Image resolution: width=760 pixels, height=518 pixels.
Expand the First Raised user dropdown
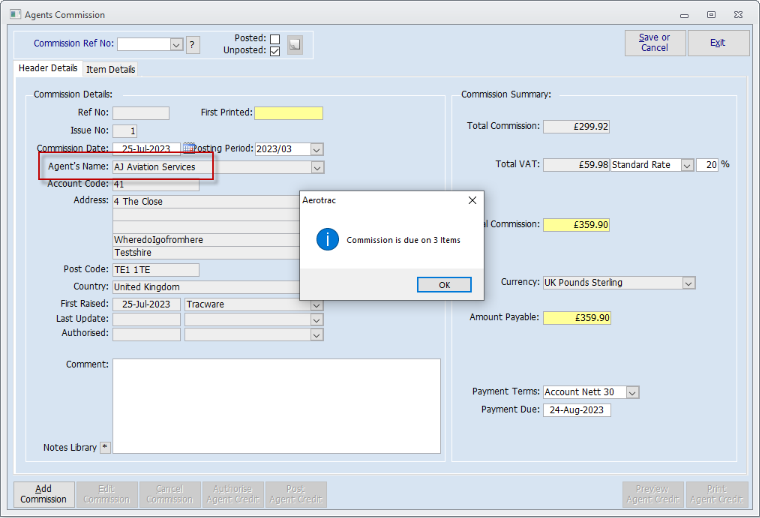pos(317,305)
